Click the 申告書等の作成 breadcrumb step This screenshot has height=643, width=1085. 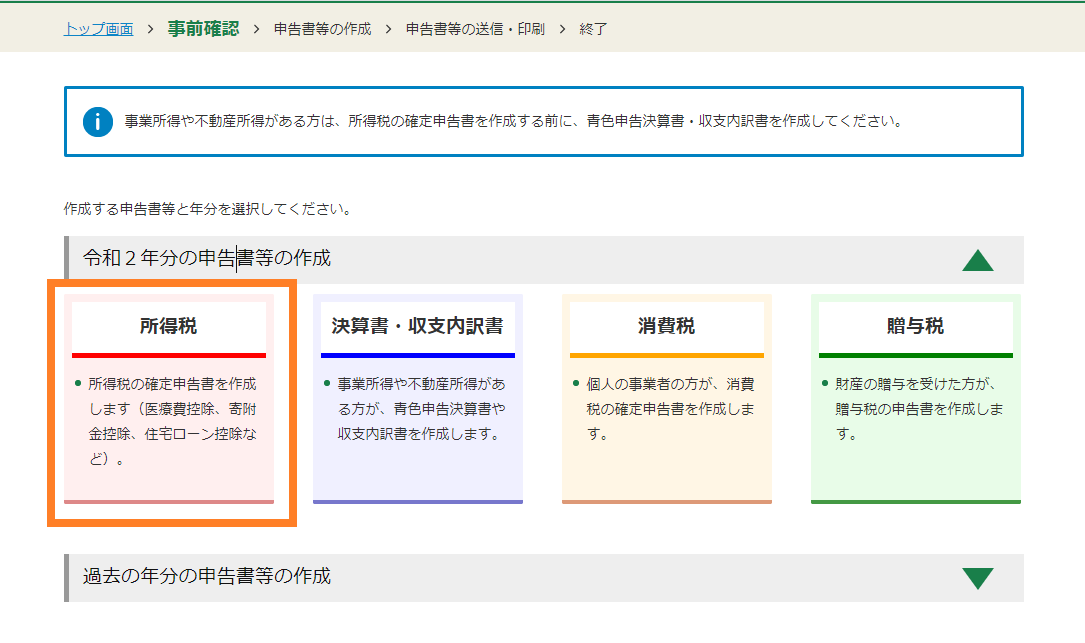click(322, 29)
